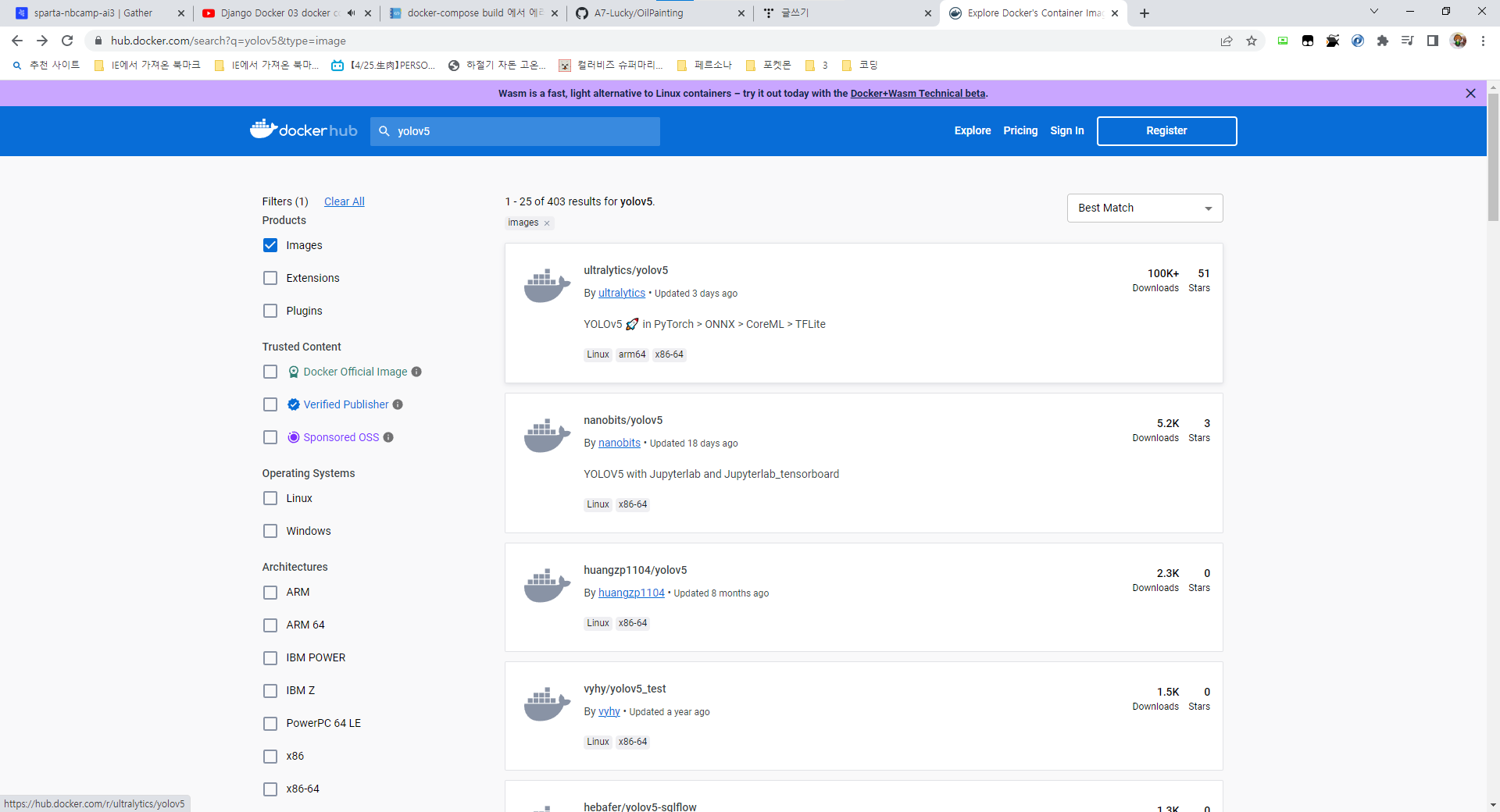Click Explore in the Docker Hub header
Screen dimensions: 1500x812
point(973,130)
